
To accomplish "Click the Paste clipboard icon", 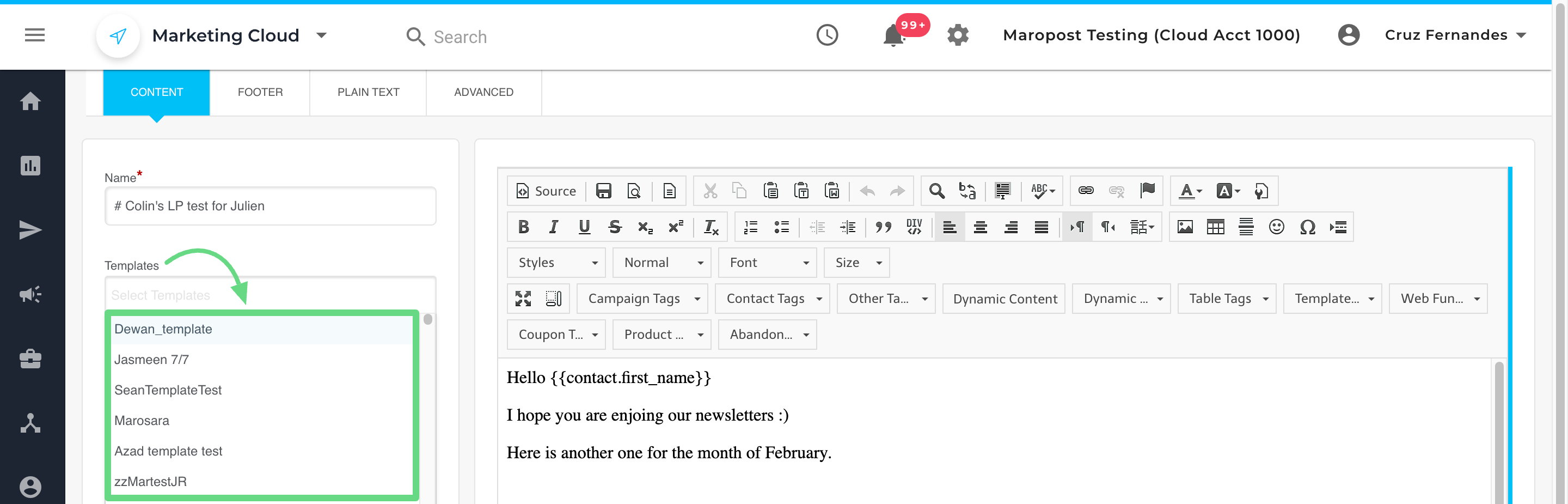I will click(770, 191).
